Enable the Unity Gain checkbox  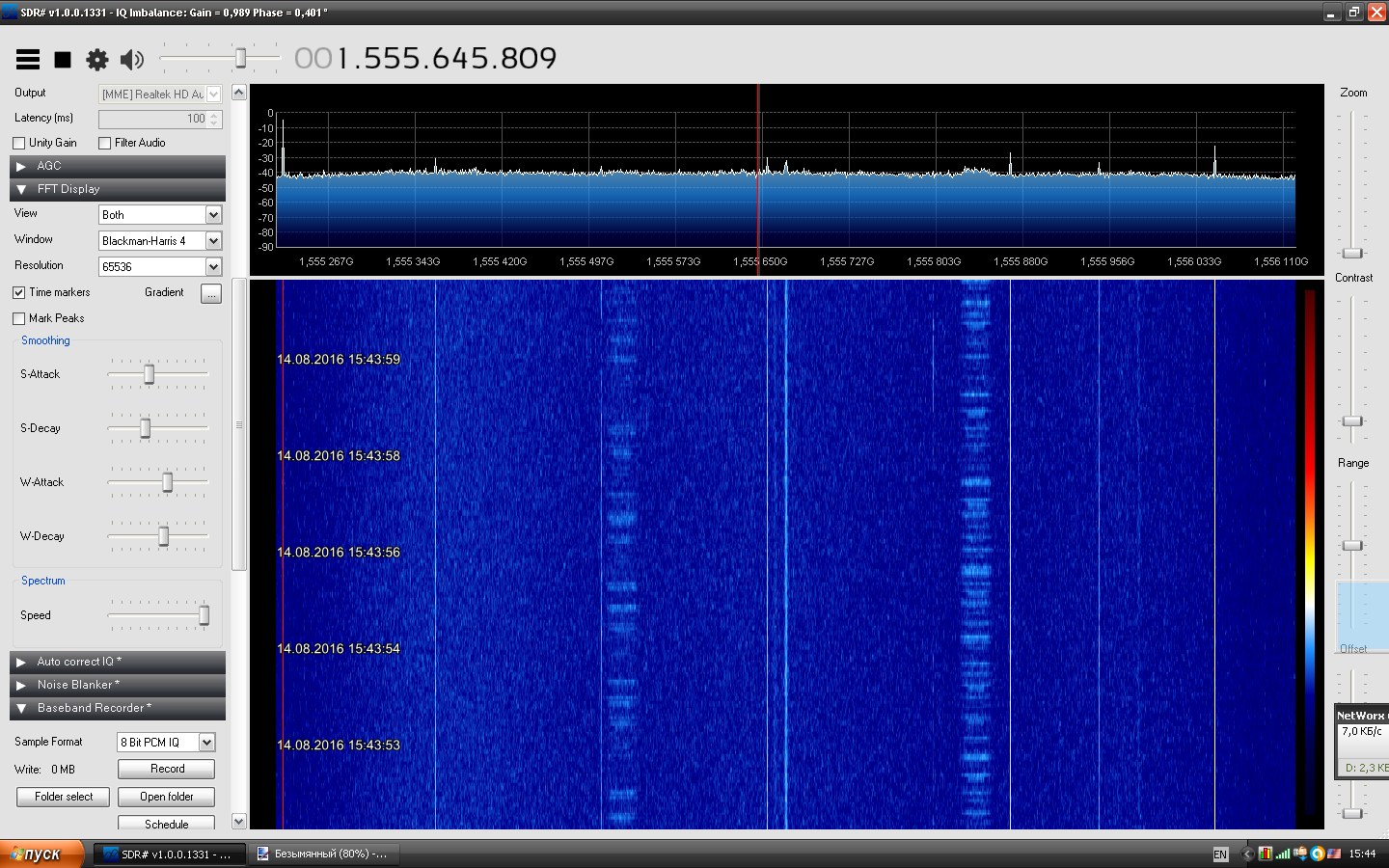18,143
